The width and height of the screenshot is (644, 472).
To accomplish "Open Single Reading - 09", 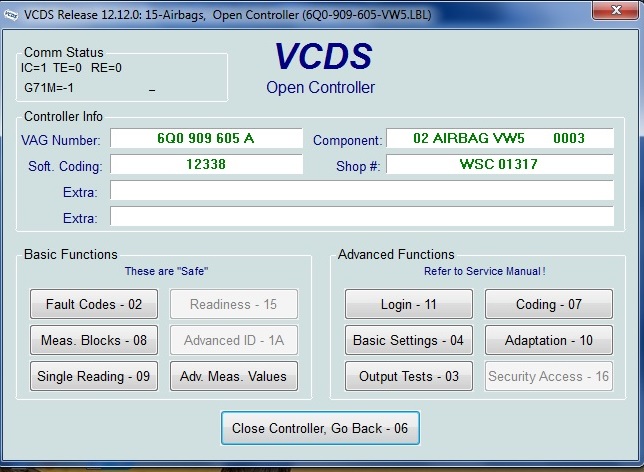I will click(94, 376).
